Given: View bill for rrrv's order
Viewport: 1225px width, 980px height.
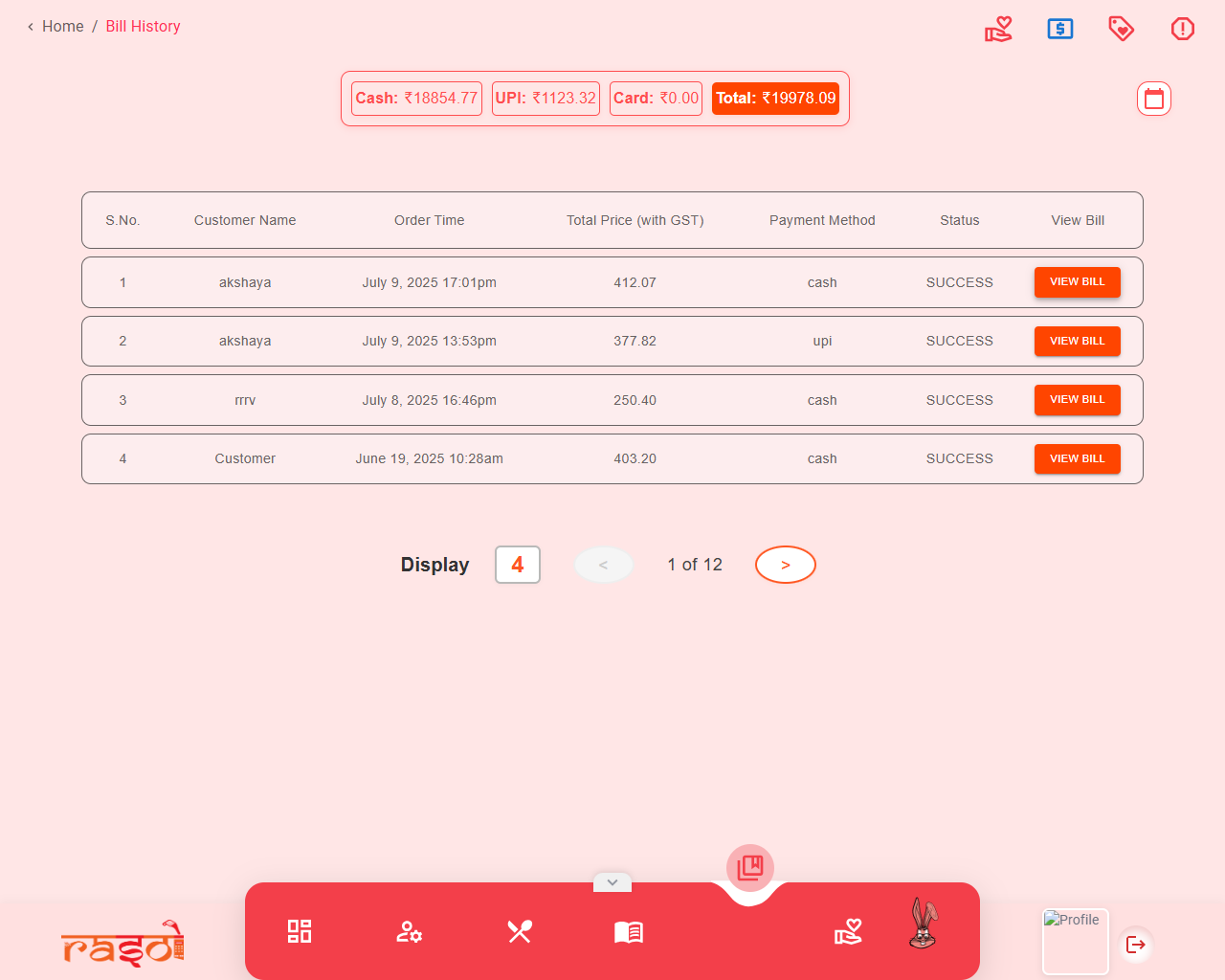Looking at the screenshot, I should pyautogui.click(x=1078, y=400).
